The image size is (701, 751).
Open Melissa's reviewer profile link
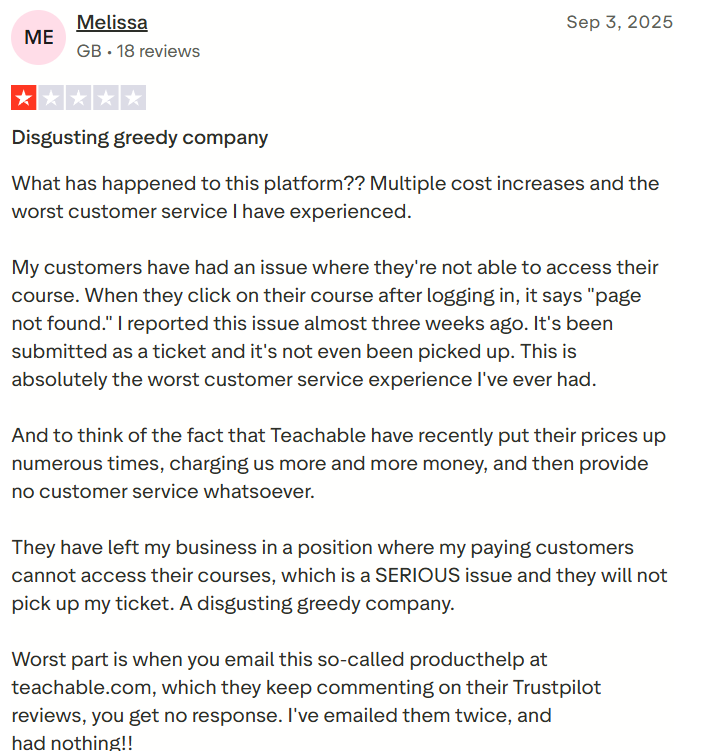tap(112, 22)
